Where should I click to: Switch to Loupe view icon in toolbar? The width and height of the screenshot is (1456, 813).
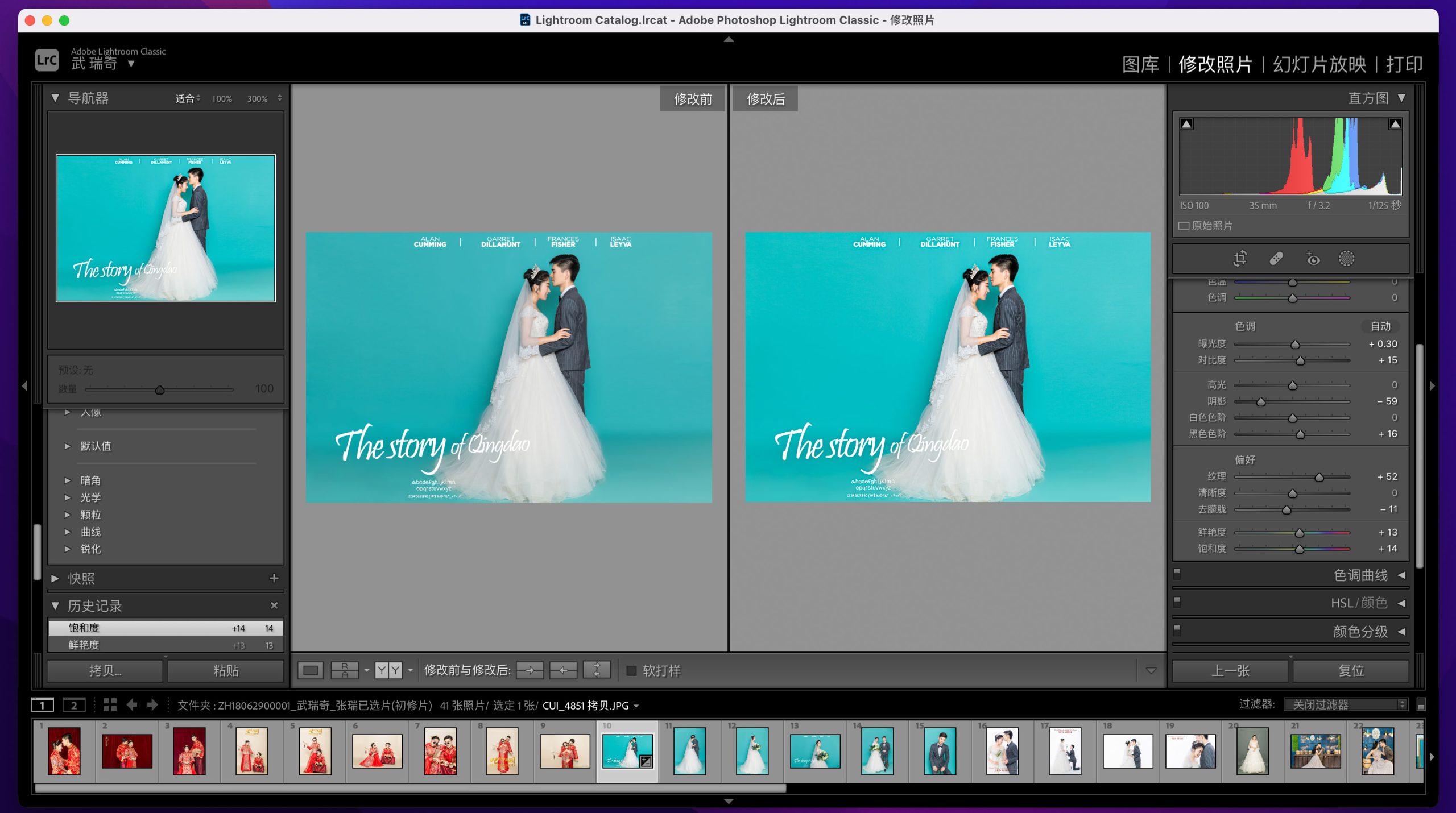(x=311, y=670)
